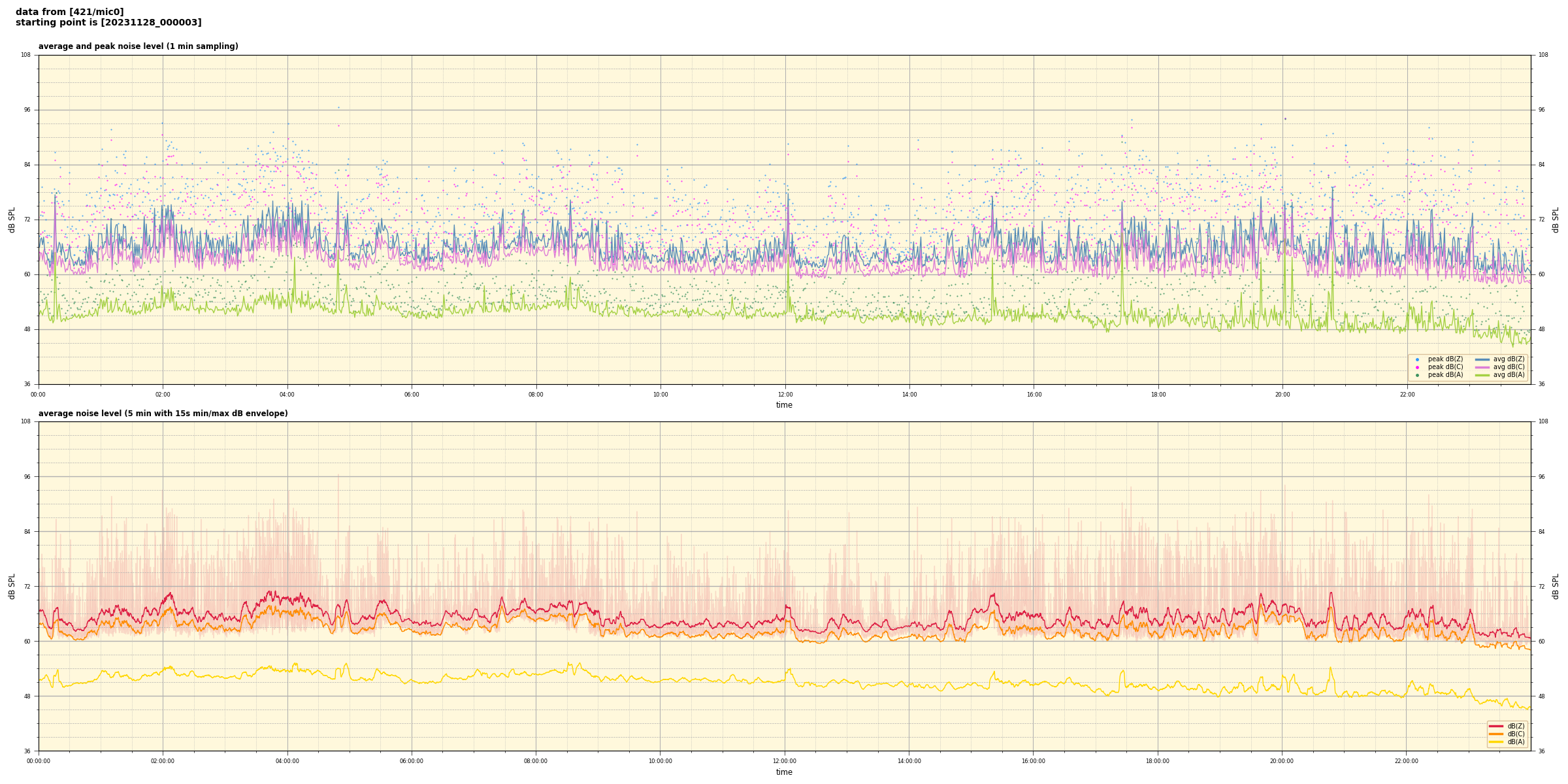Click the starting point 20231128_000003 text
The image size is (1568, 784).
pyautogui.click(x=108, y=23)
